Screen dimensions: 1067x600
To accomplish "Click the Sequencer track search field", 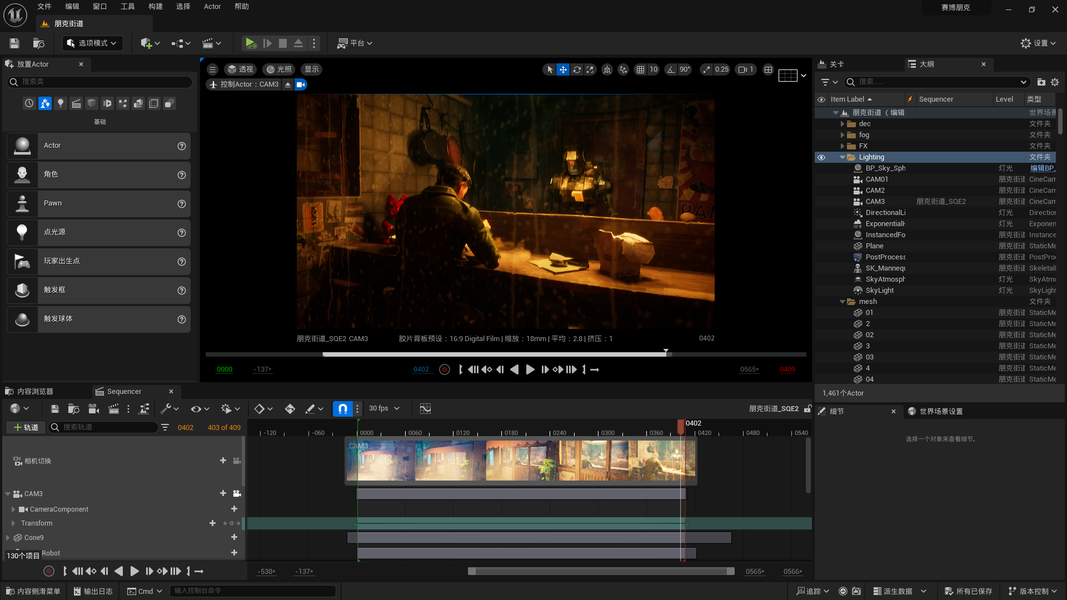I will pos(103,427).
